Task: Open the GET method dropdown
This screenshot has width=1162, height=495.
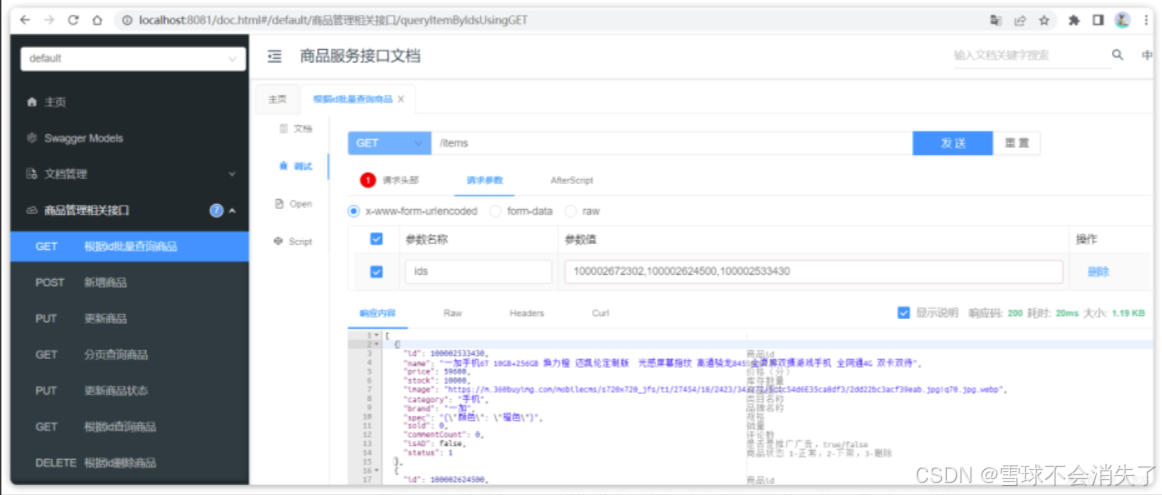Action: [x=390, y=144]
